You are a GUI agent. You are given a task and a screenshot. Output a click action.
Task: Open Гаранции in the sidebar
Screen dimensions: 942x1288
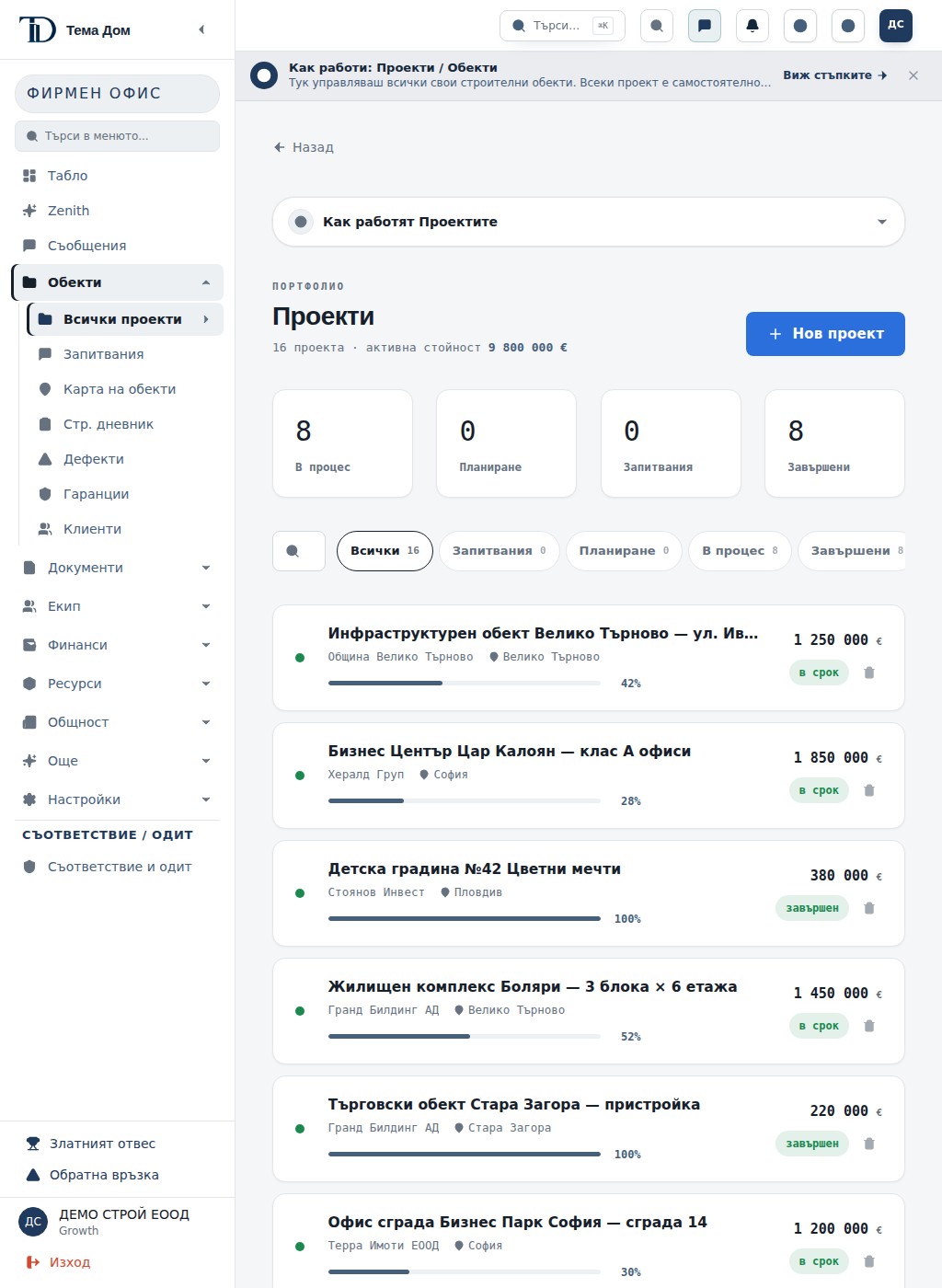(x=125, y=494)
